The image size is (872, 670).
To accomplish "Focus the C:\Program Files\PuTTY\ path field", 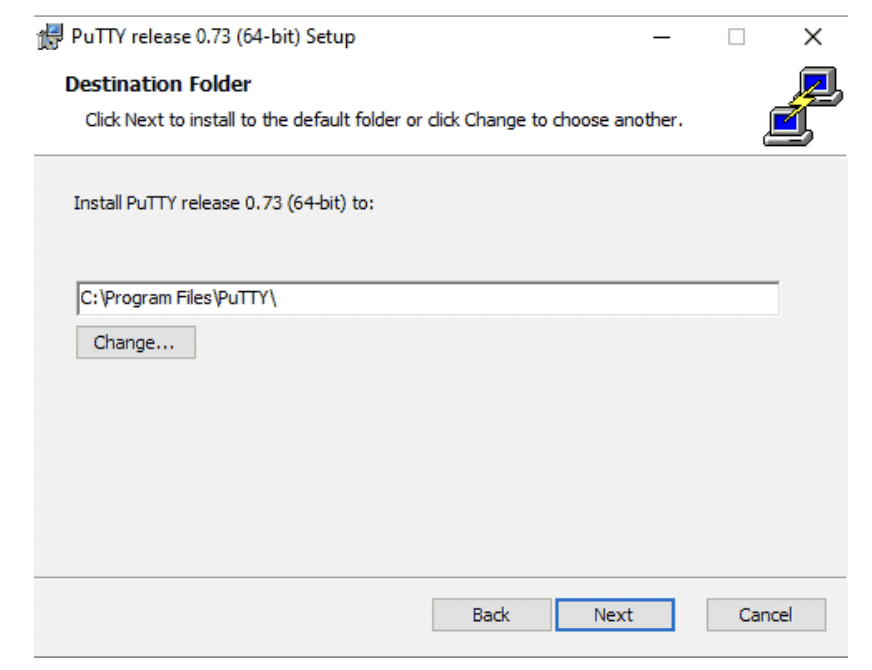I will [x=500, y=299].
